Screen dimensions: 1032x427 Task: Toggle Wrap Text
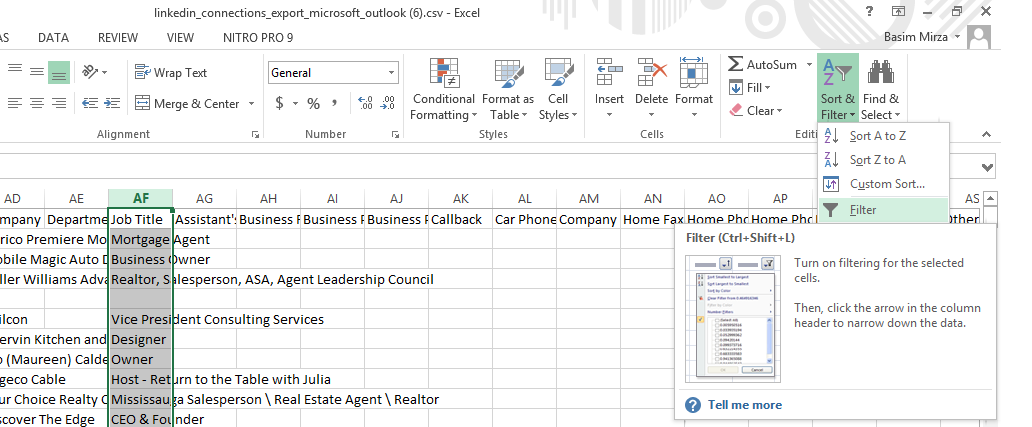pyautogui.click(x=170, y=72)
